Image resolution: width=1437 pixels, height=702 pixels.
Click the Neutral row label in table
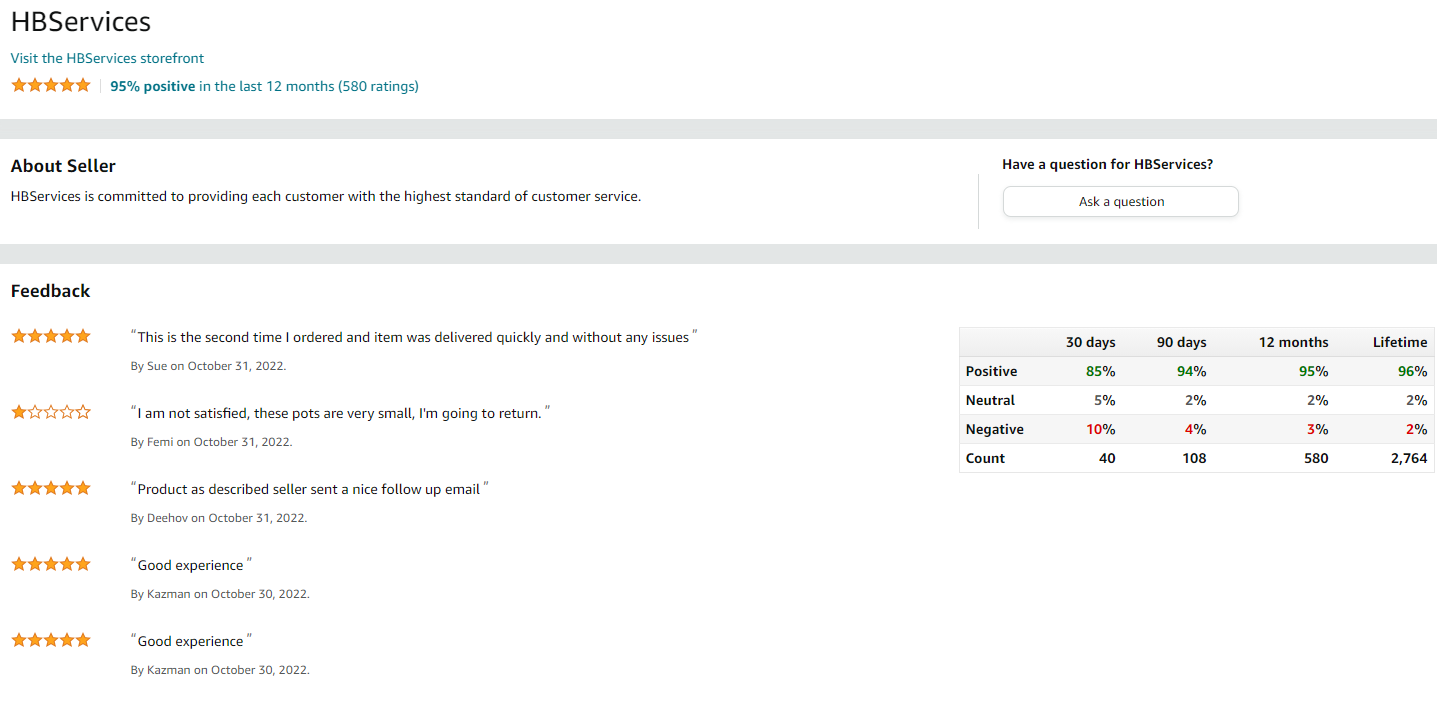pyautogui.click(x=990, y=400)
